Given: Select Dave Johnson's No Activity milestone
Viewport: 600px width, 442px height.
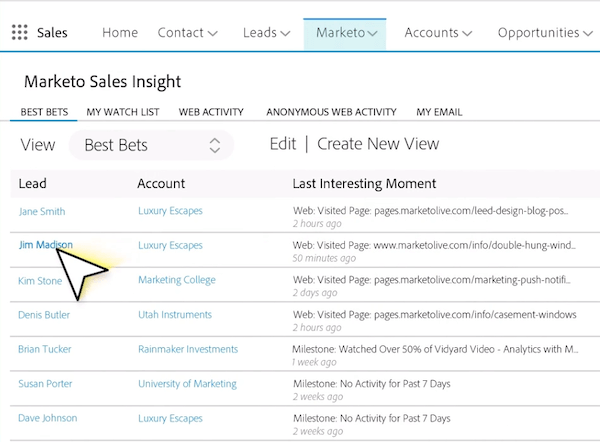Looking at the screenshot, I should pyautogui.click(x=372, y=419).
